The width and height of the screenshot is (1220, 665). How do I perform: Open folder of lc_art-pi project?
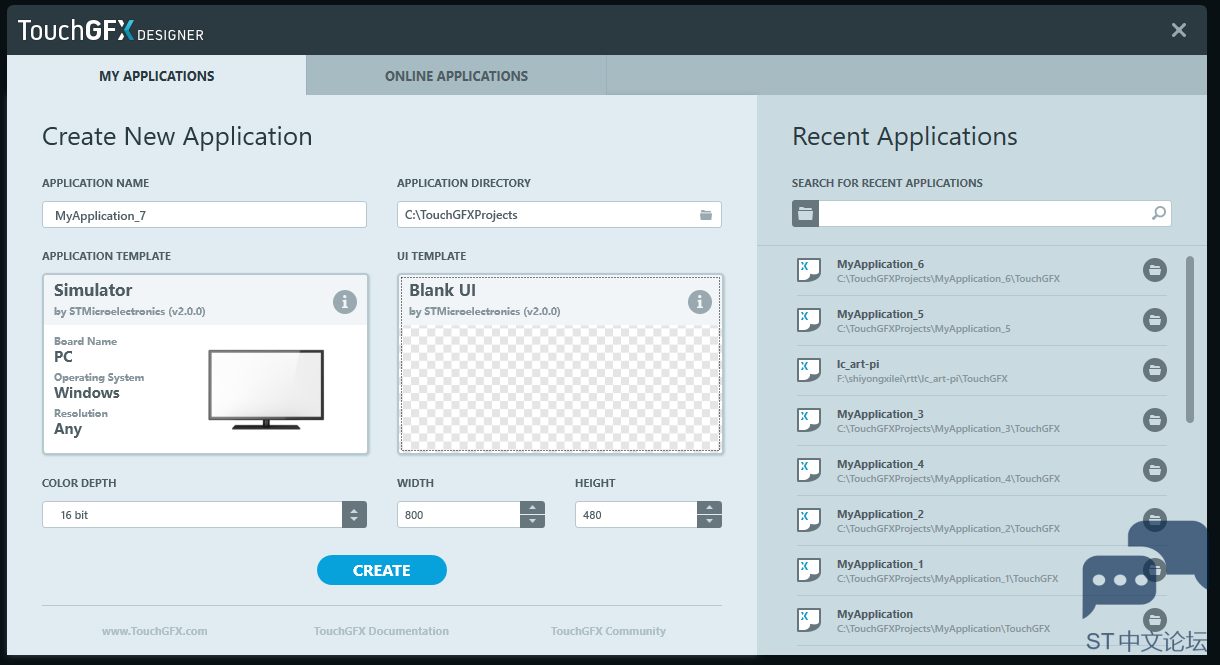click(1155, 370)
